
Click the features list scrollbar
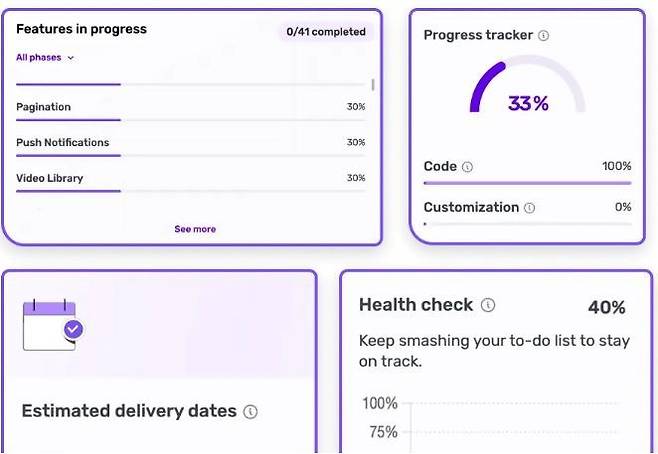point(373,86)
